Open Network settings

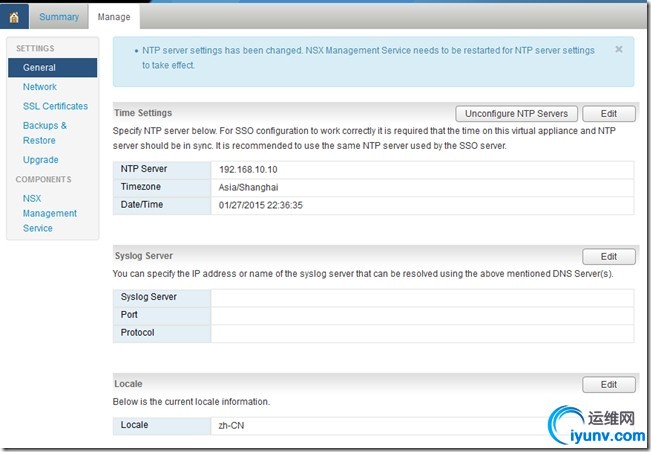[x=40, y=87]
